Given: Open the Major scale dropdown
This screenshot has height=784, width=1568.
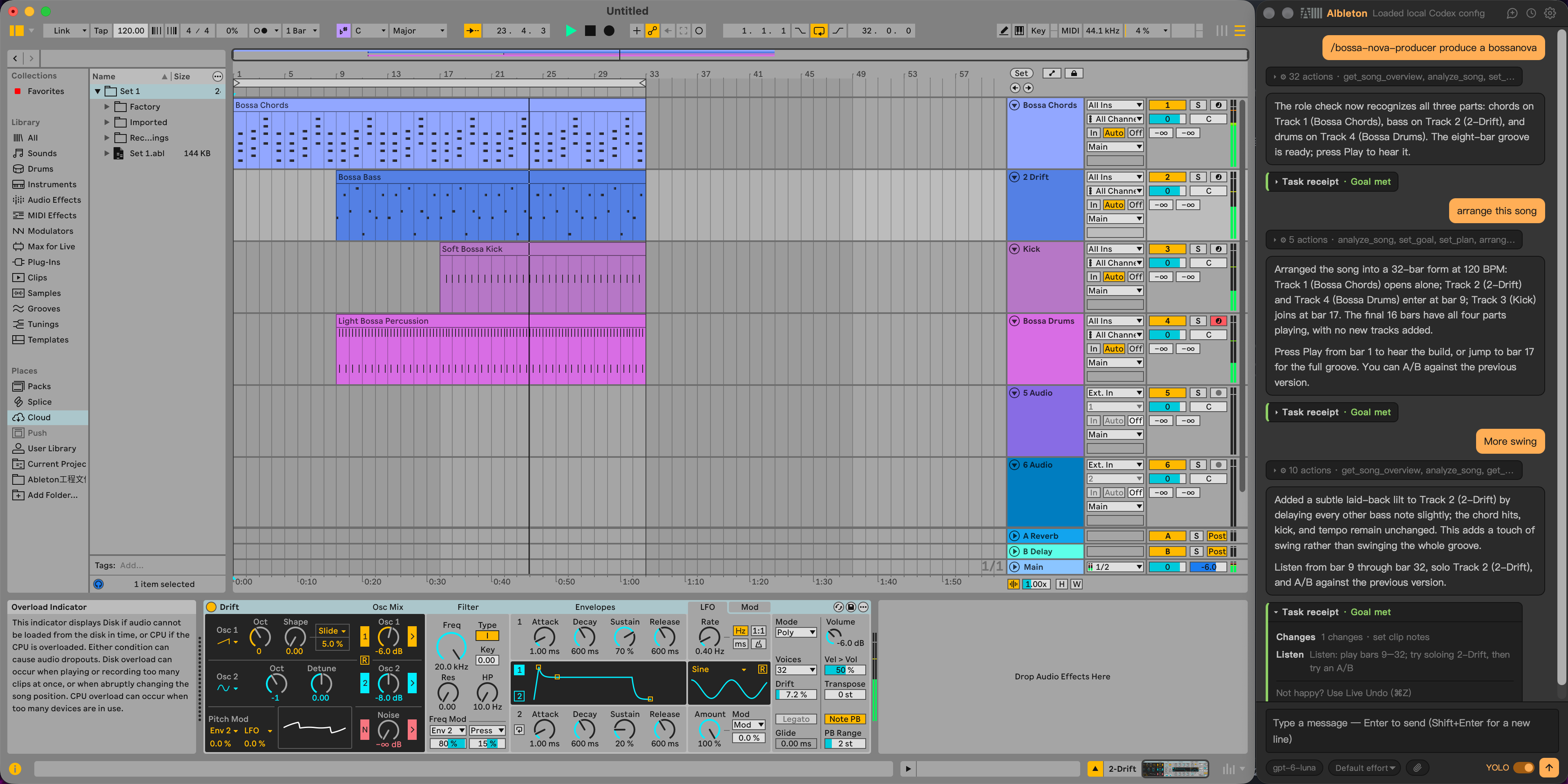Looking at the screenshot, I should (419, 31).
